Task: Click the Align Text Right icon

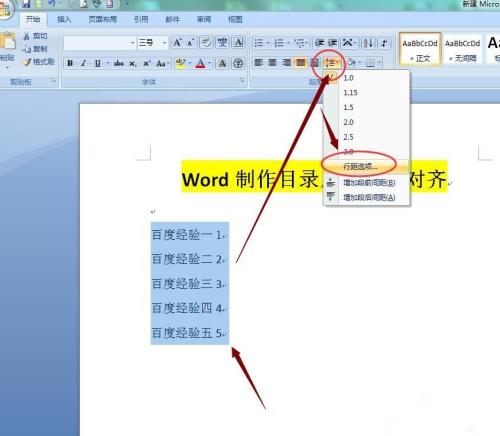Action: click(286, 62)
